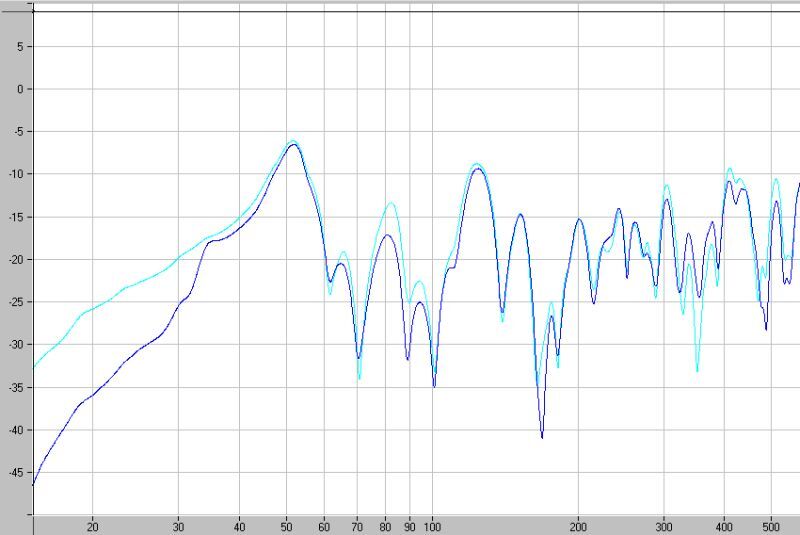Click the y-axis label "-35"

point(16,388)
